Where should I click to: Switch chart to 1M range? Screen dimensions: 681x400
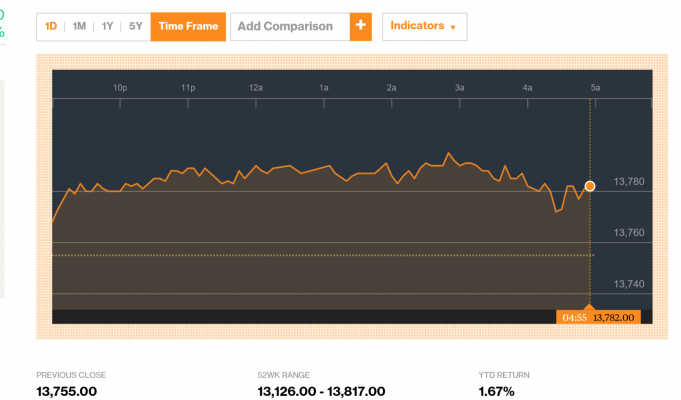point(79,26)
